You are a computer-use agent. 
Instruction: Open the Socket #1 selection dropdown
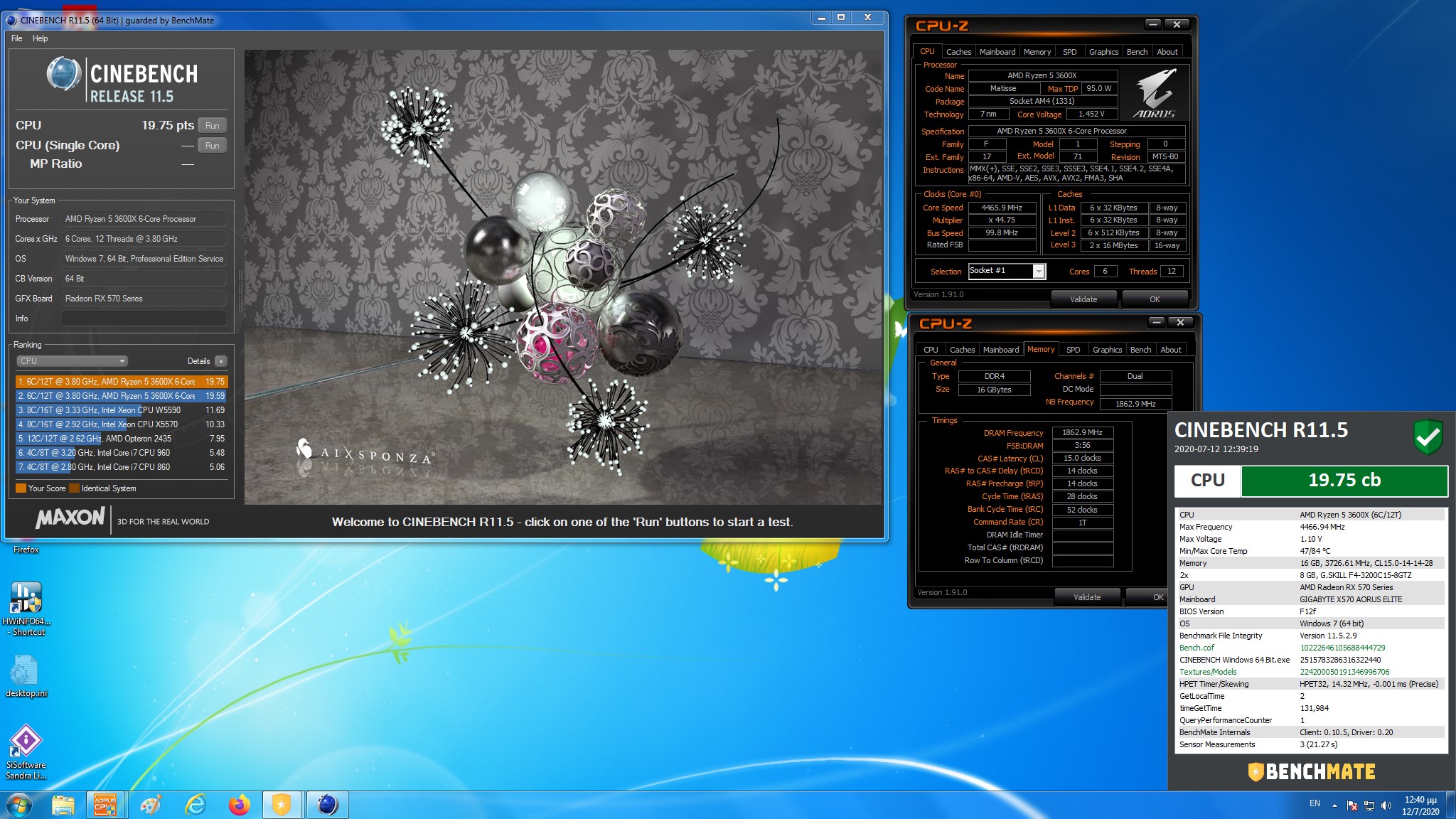coord(1007,271)
